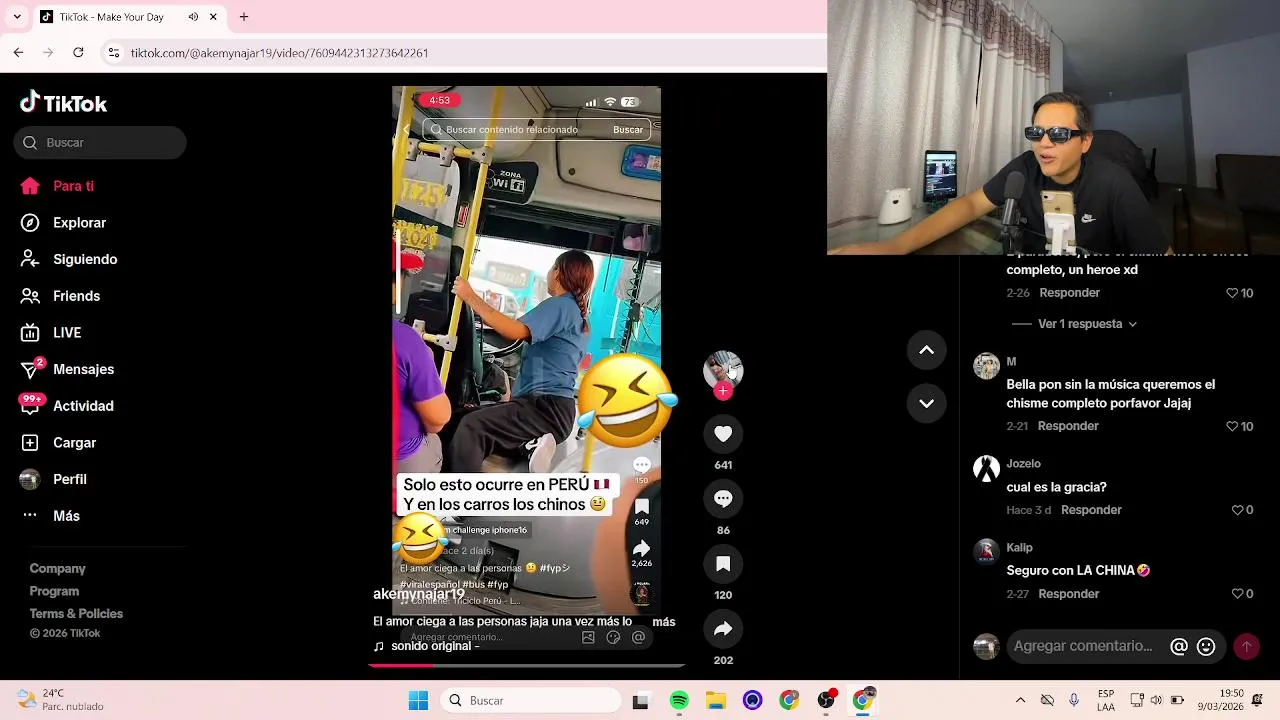
Task: Click the sidebar Buscar search field
Action: pos(100,142)
